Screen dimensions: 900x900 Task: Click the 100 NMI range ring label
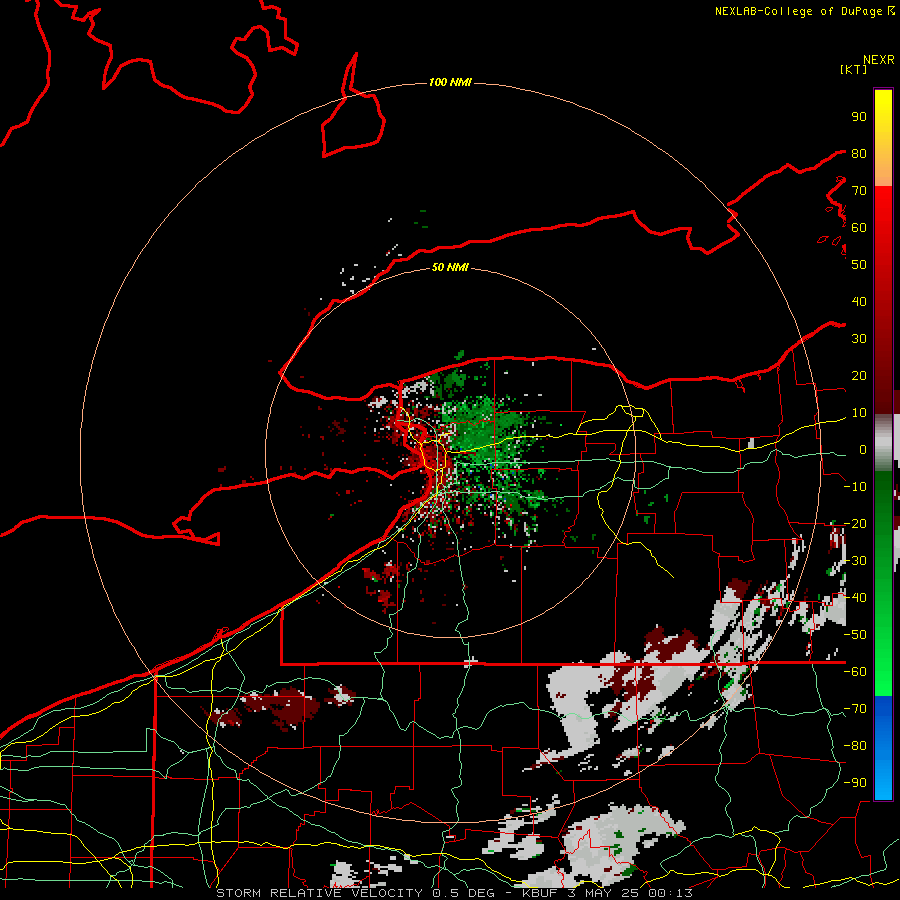450,82
